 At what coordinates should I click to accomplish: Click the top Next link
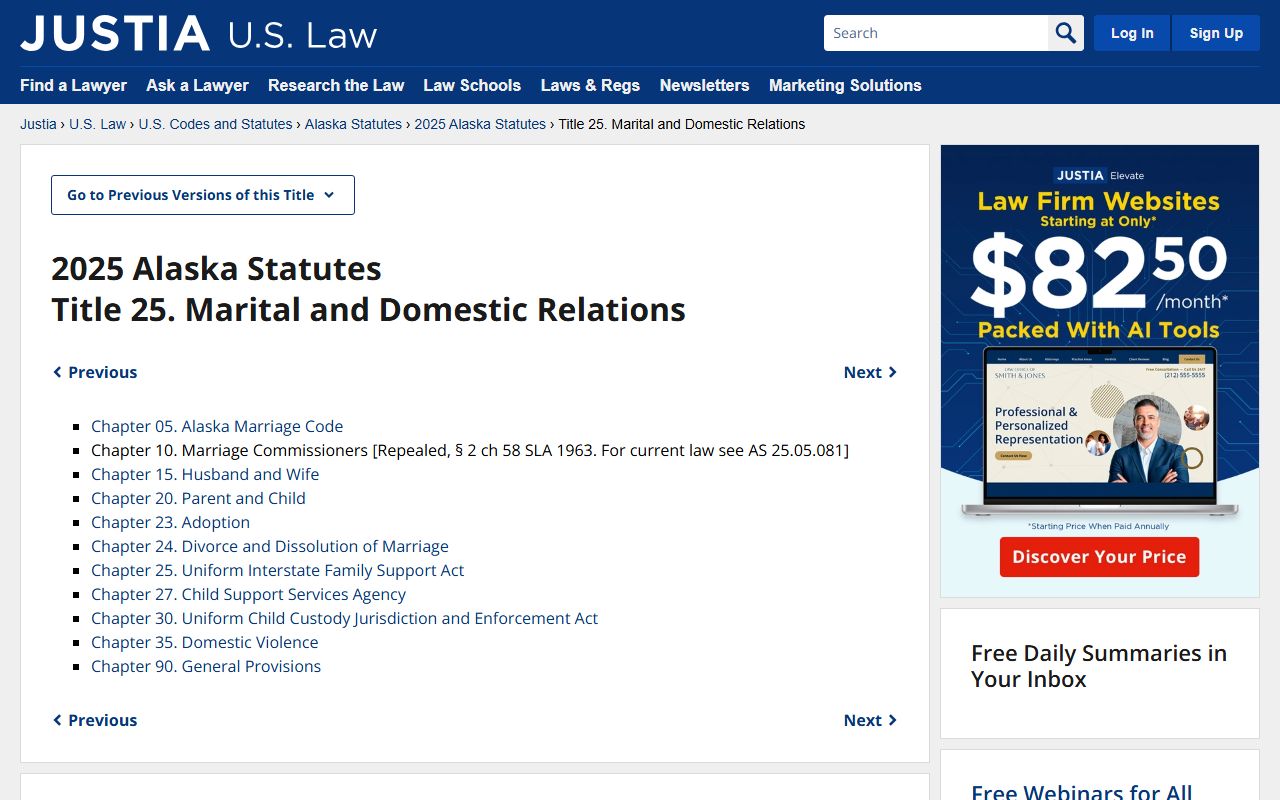[x=871, y=372]
